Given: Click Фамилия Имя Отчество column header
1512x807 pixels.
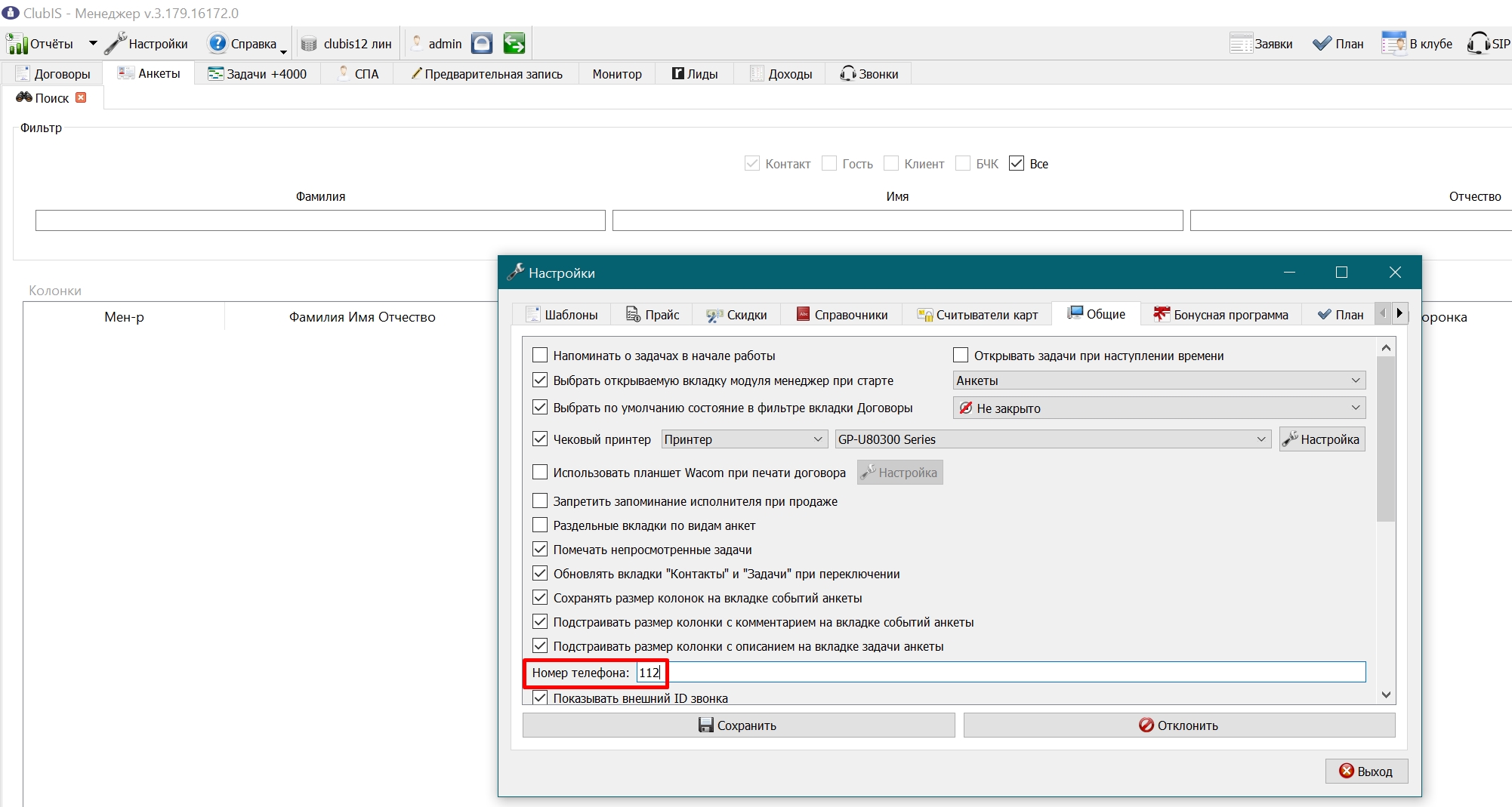Looking at the screenshot, I should [x=363, y=317].
